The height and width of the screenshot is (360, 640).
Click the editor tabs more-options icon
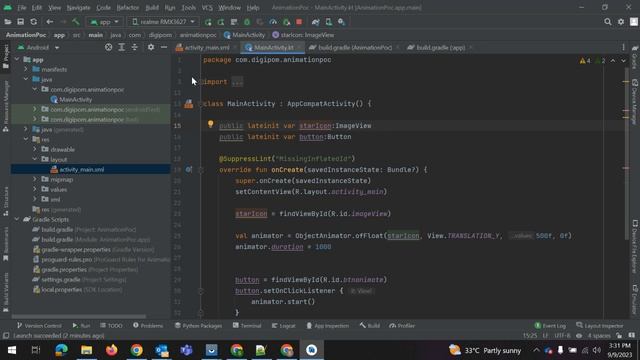(x=623, y=47)
